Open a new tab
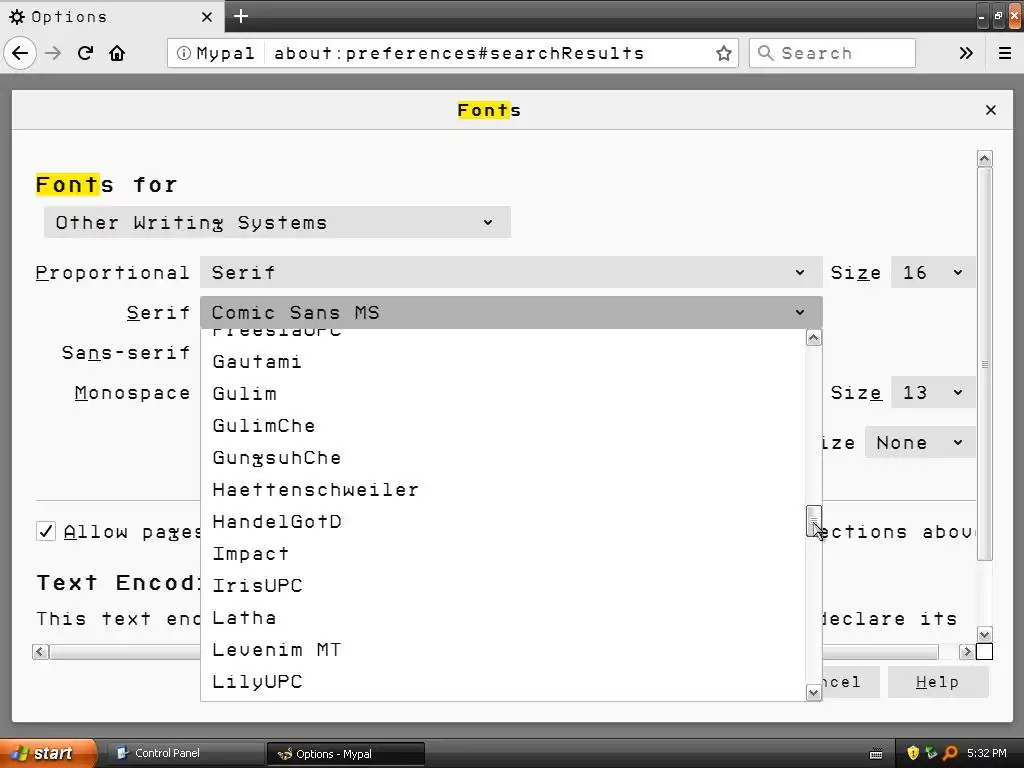Screen dimensions: 1024x768 (x=240, y=16)
